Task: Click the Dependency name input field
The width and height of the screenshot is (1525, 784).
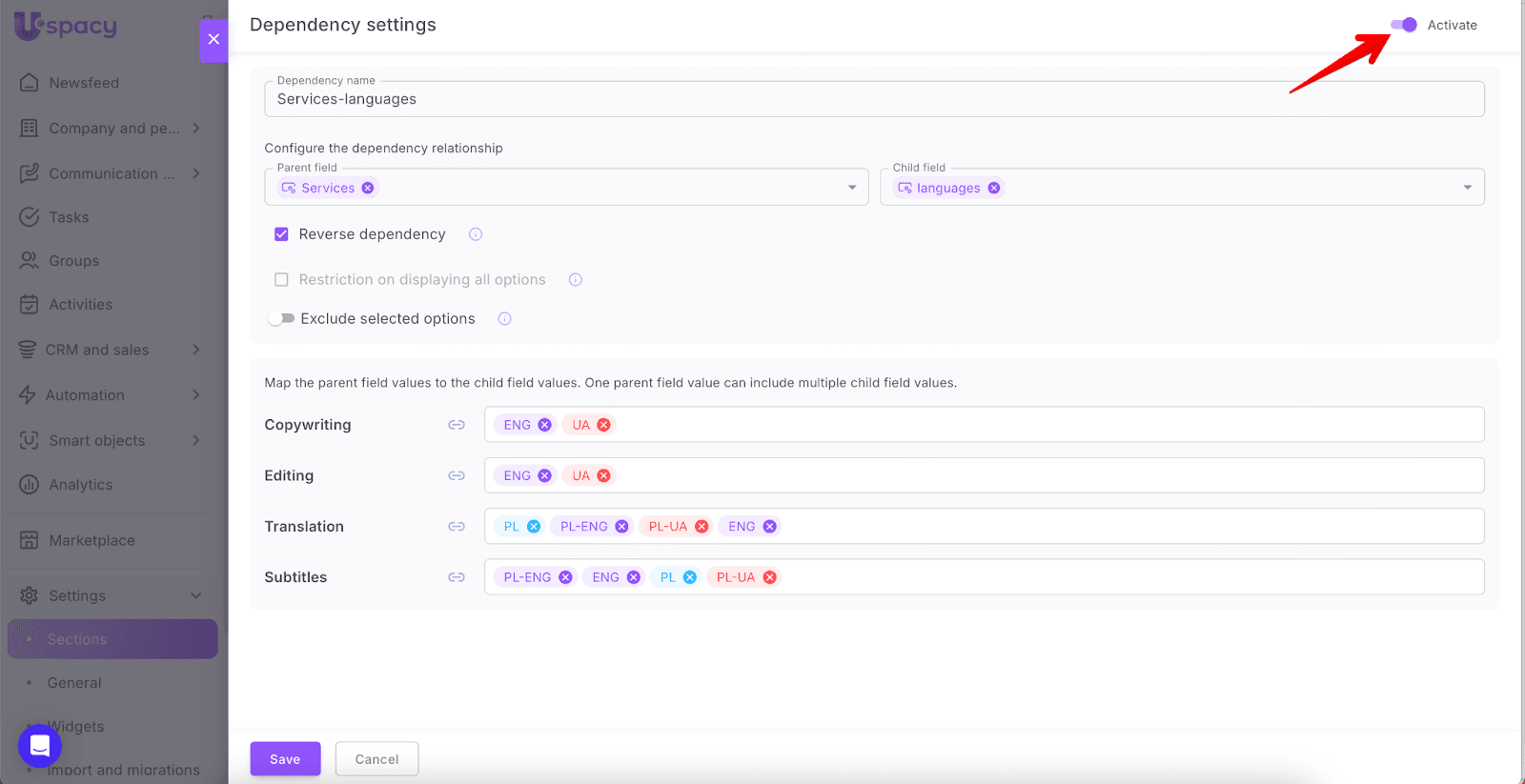Action: tap(873, 99)
